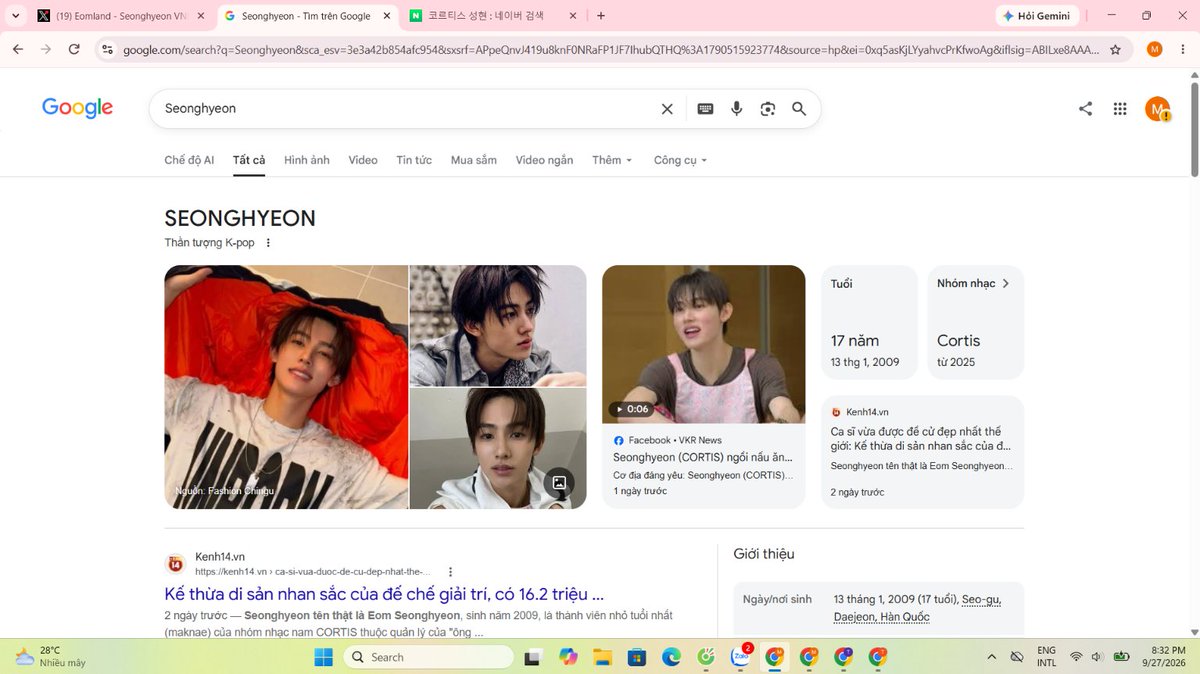Image resolution: width=1200 pixels, height=674 pixels.
Task: Open the image gallery icon on the photo collage
Action: (x=559, y=482)
